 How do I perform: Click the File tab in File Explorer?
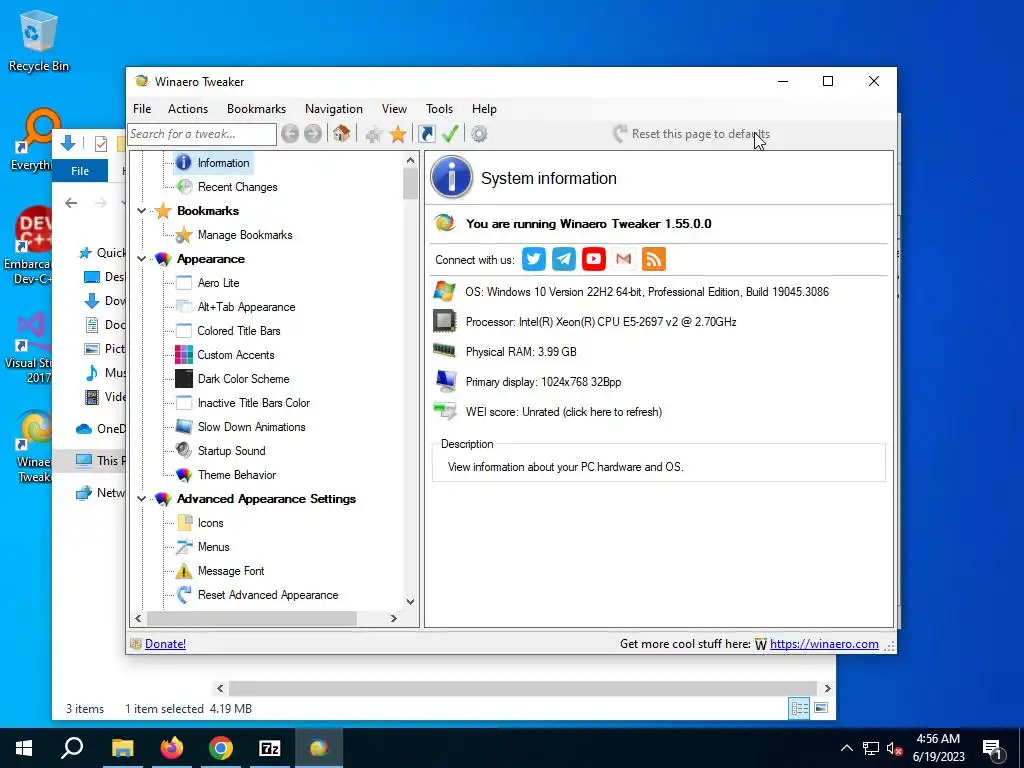tap(80, 171)
